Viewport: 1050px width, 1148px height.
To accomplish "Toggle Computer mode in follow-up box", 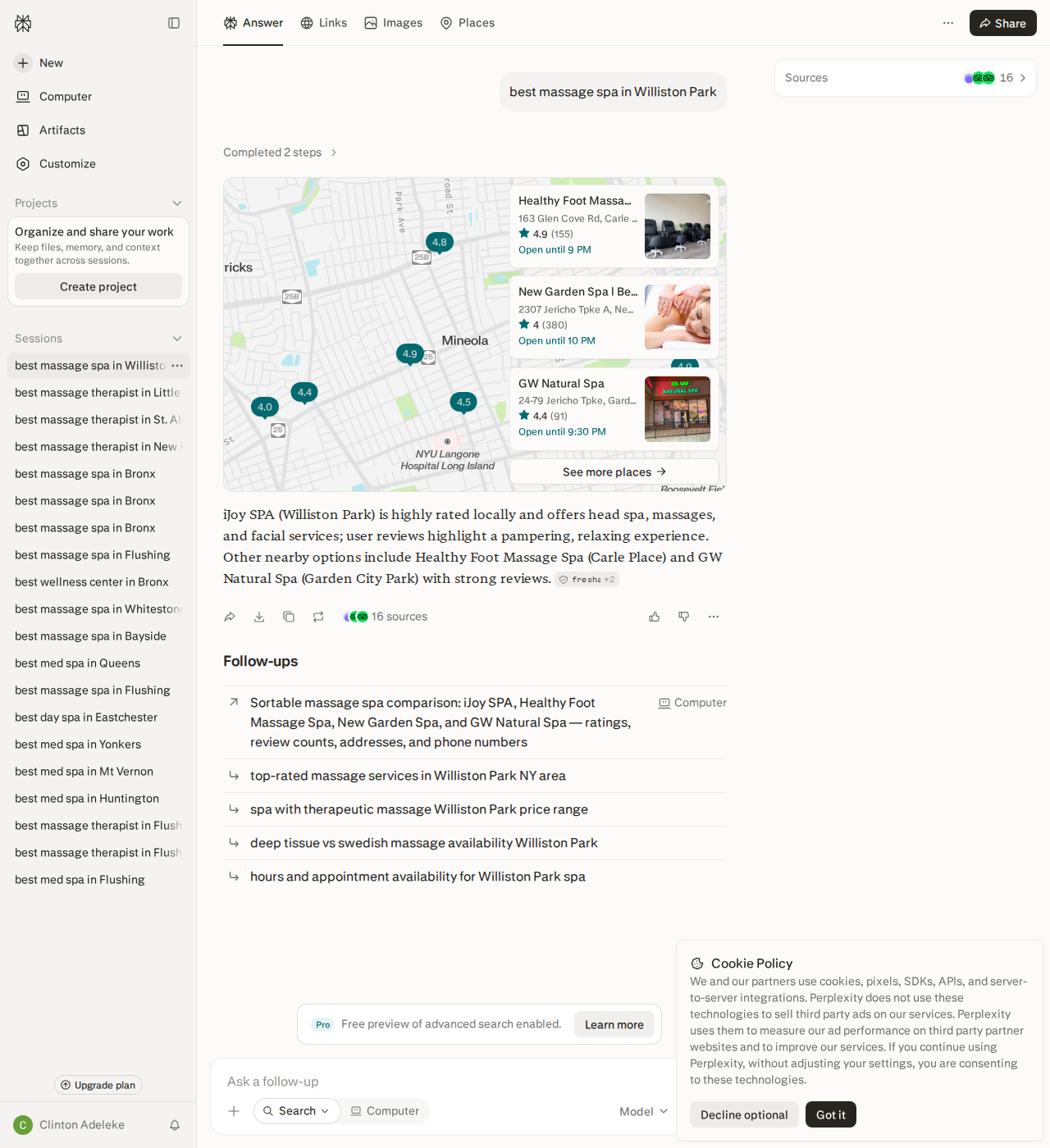I will 385,1111.
